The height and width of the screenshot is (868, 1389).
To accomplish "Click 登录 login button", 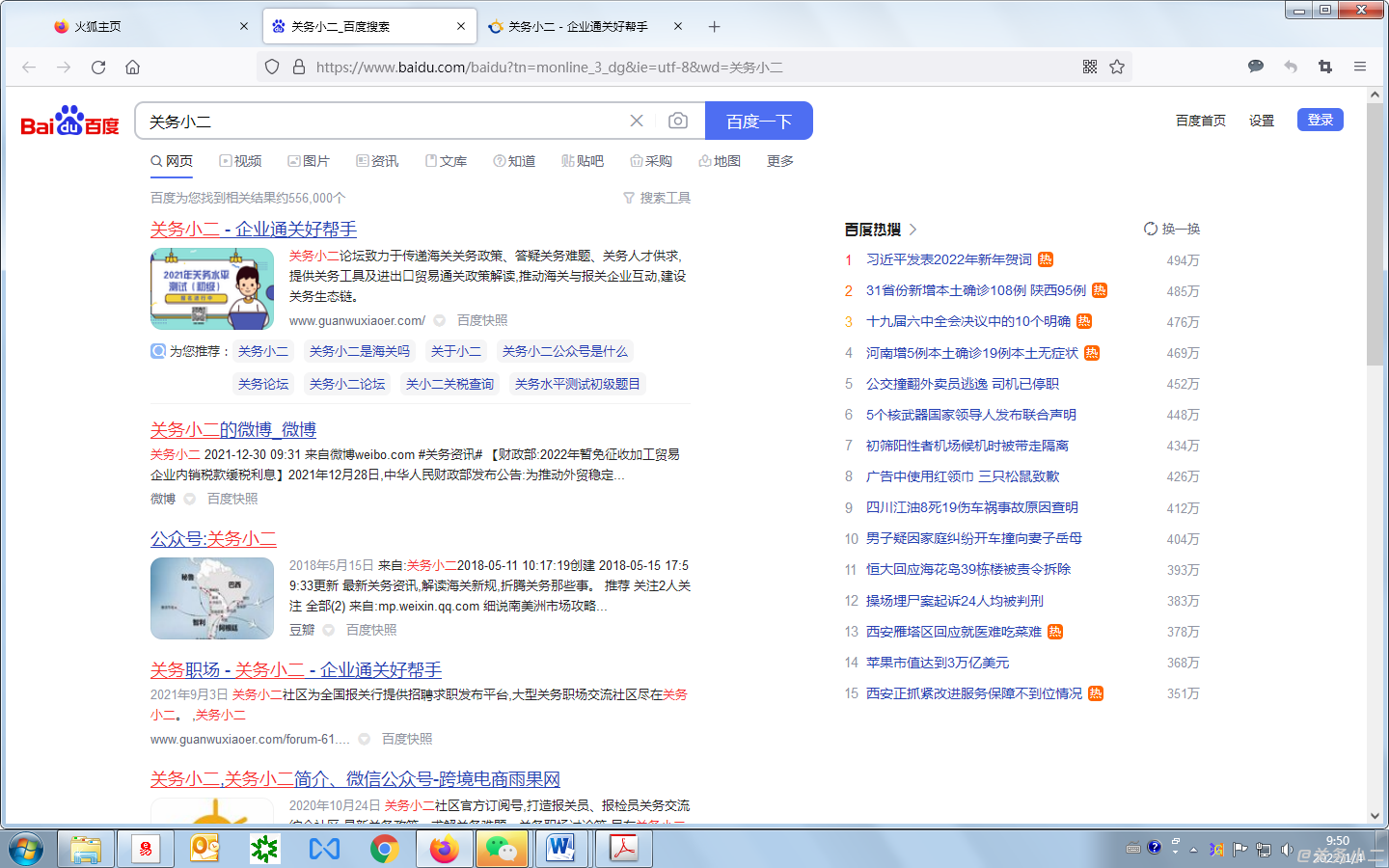I will [x=1321, y=120].
